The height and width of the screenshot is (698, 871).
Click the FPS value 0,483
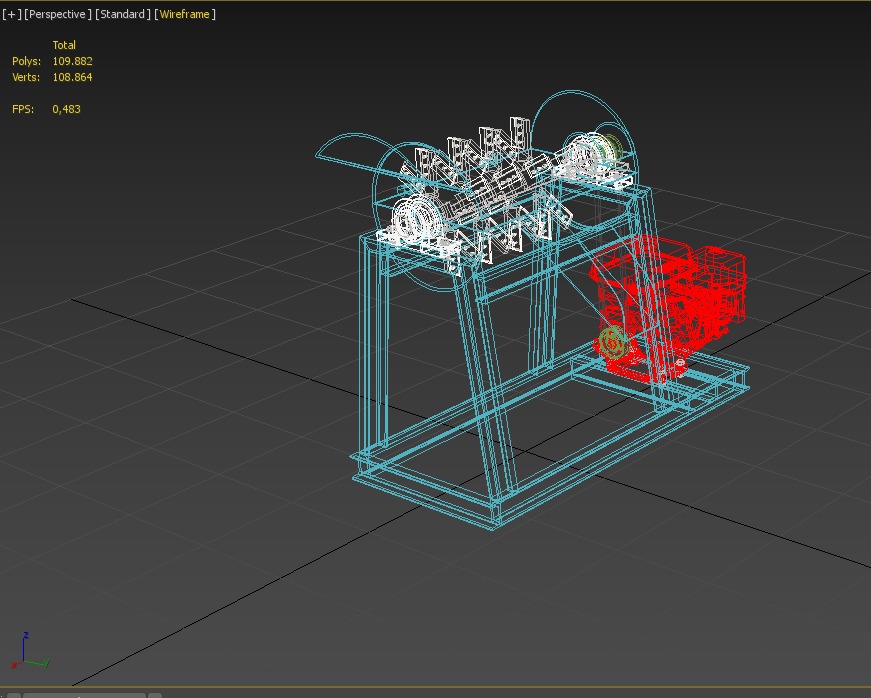point(67,109)
